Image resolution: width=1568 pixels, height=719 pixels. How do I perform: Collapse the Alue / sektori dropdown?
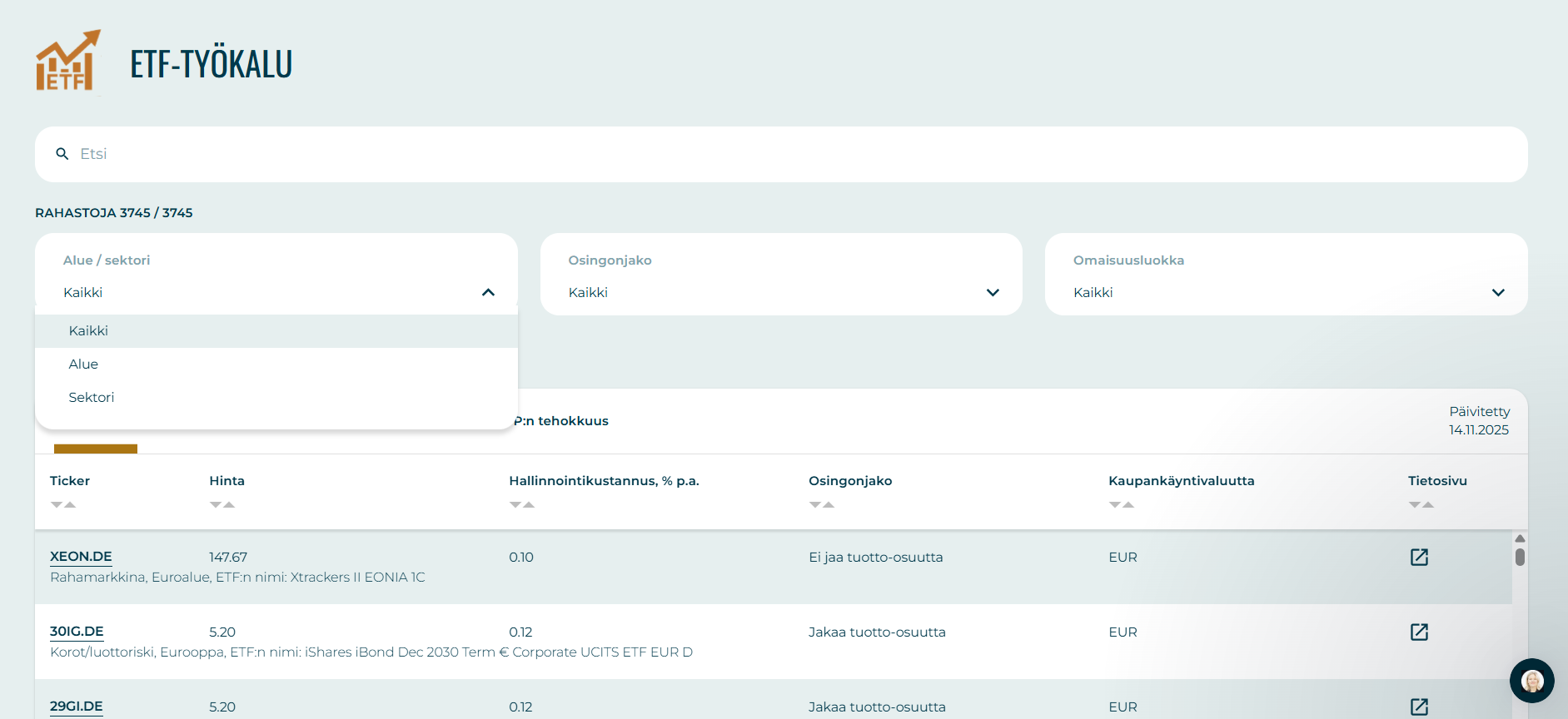[x=488, y=292]
